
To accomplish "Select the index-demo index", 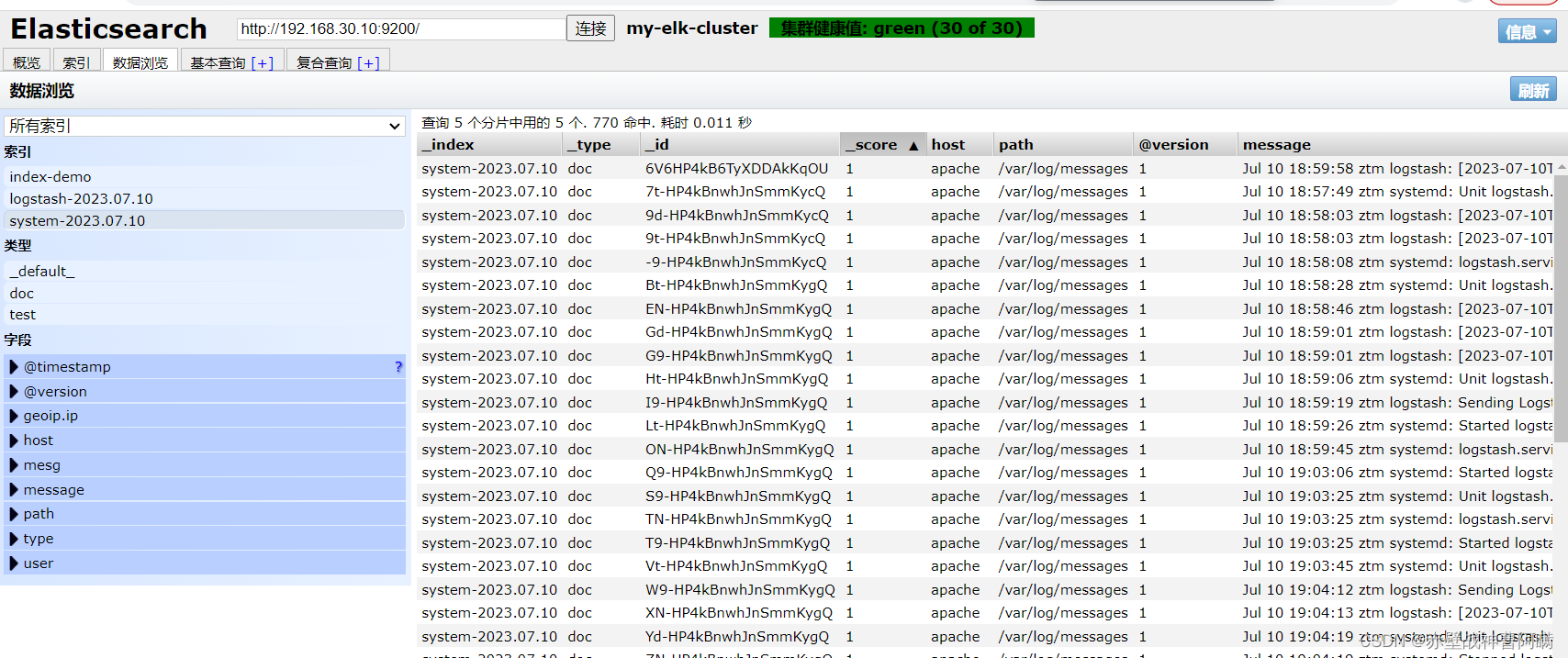I will 204,176.
